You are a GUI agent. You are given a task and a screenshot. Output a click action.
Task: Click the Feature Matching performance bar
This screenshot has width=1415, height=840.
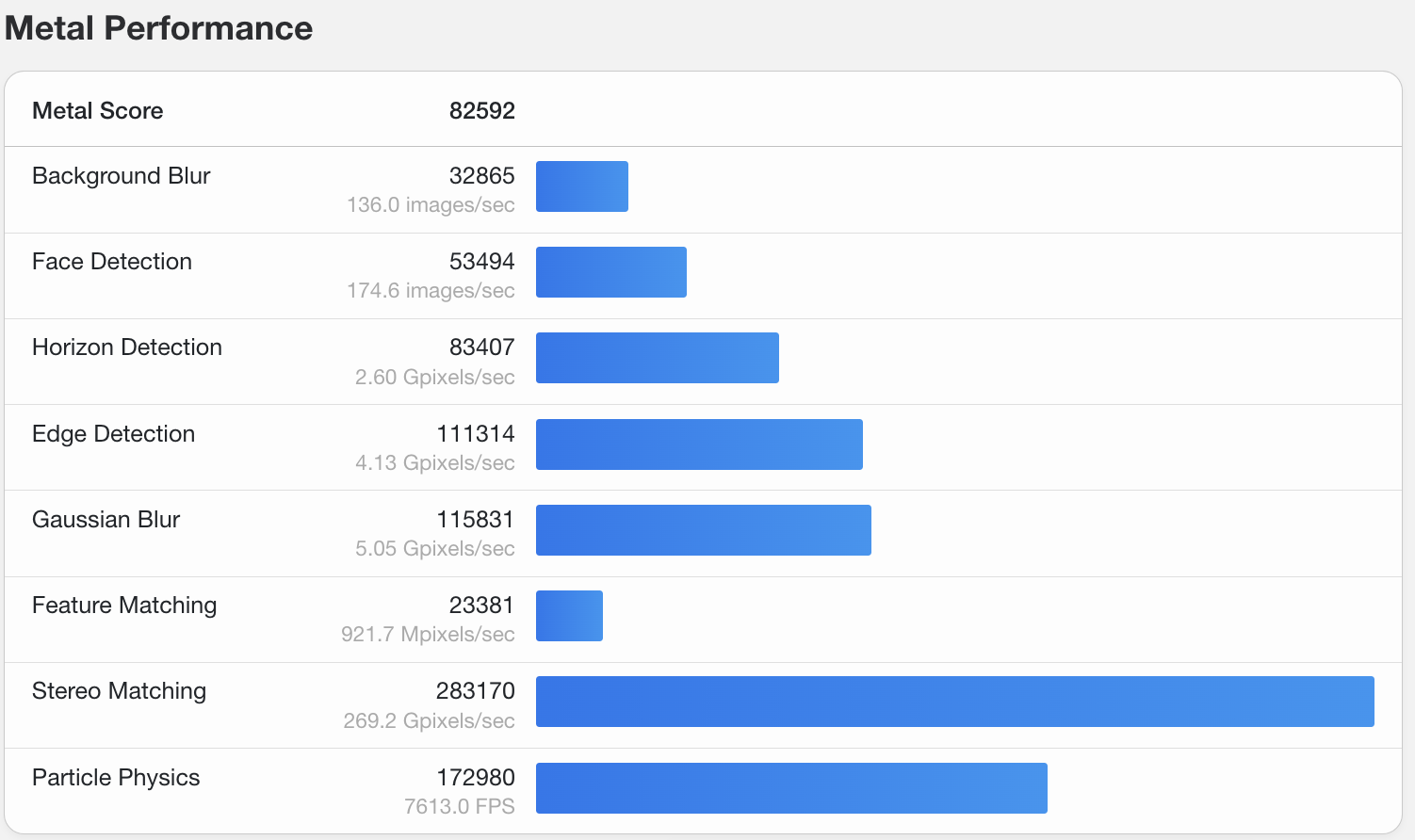[x=569, y=615]
